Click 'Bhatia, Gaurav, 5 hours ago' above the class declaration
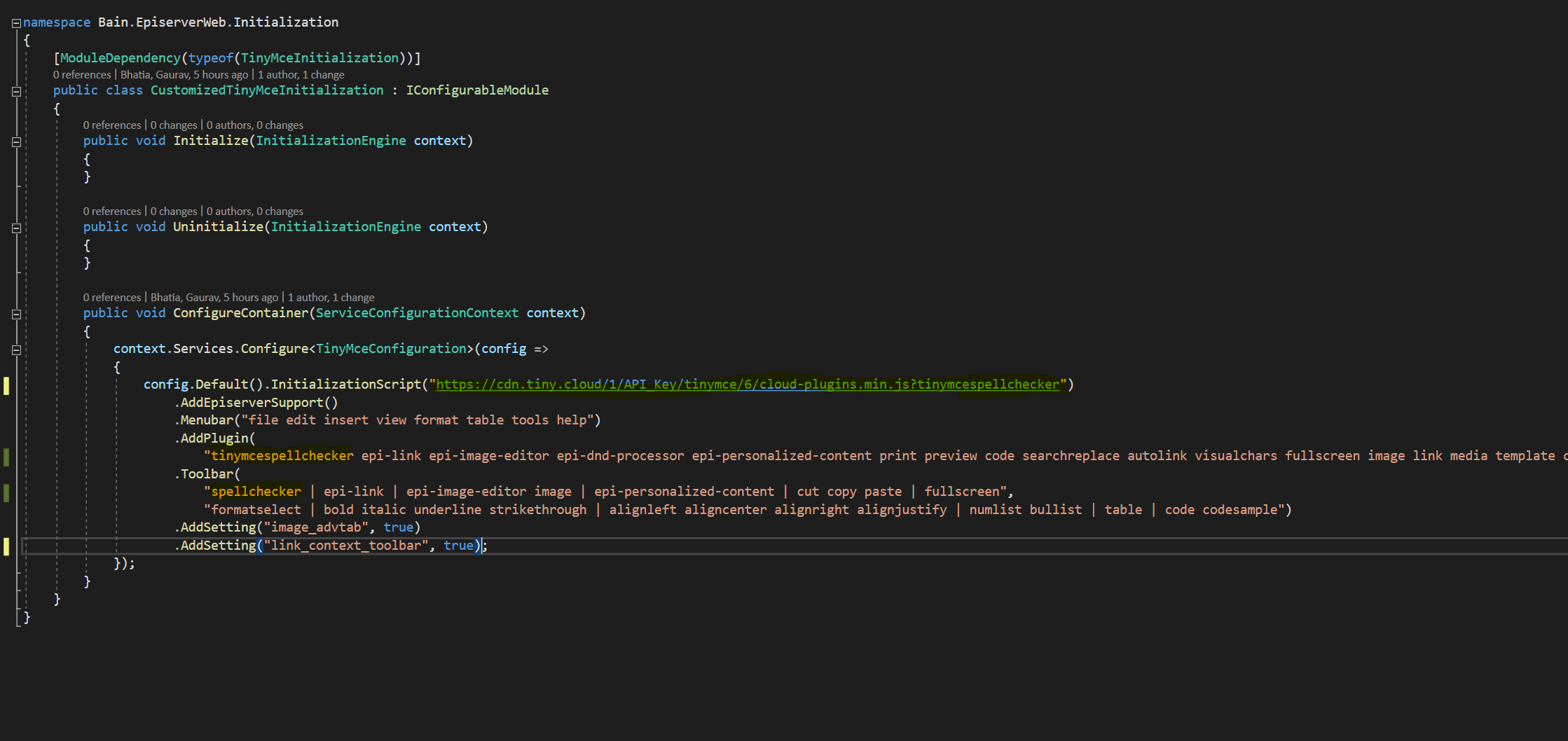The image size is (1568, 741). tap(184, 75)
